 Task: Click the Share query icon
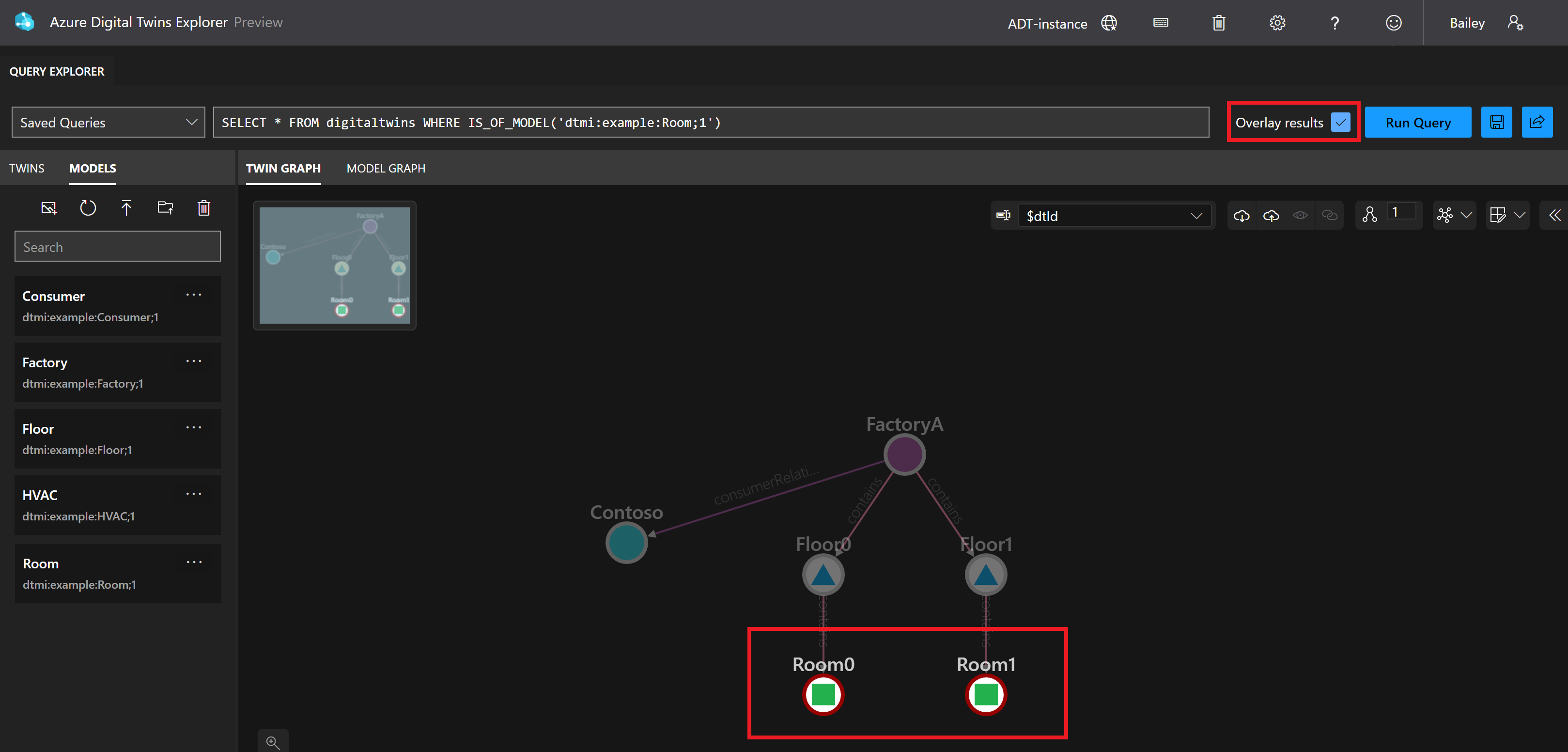[x=1537, y=123]
